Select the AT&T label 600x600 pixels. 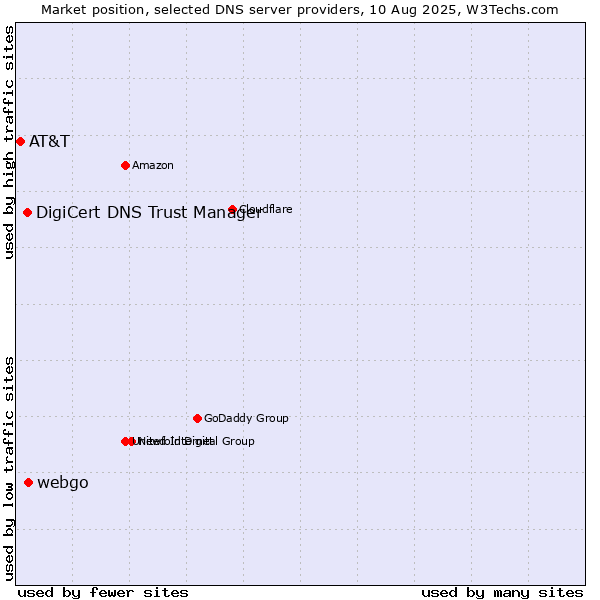coord(49,142)
